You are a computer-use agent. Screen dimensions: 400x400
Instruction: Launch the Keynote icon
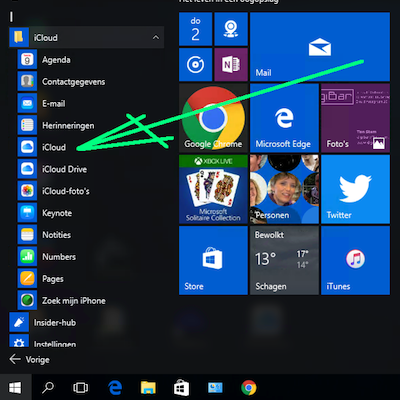pyautogui.click(x=27, y=213)
